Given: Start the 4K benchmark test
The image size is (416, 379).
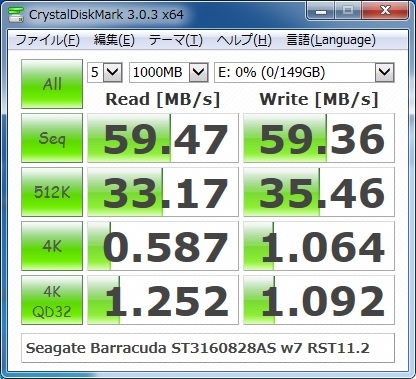Looking at the screenshot, I should point(52,246).
